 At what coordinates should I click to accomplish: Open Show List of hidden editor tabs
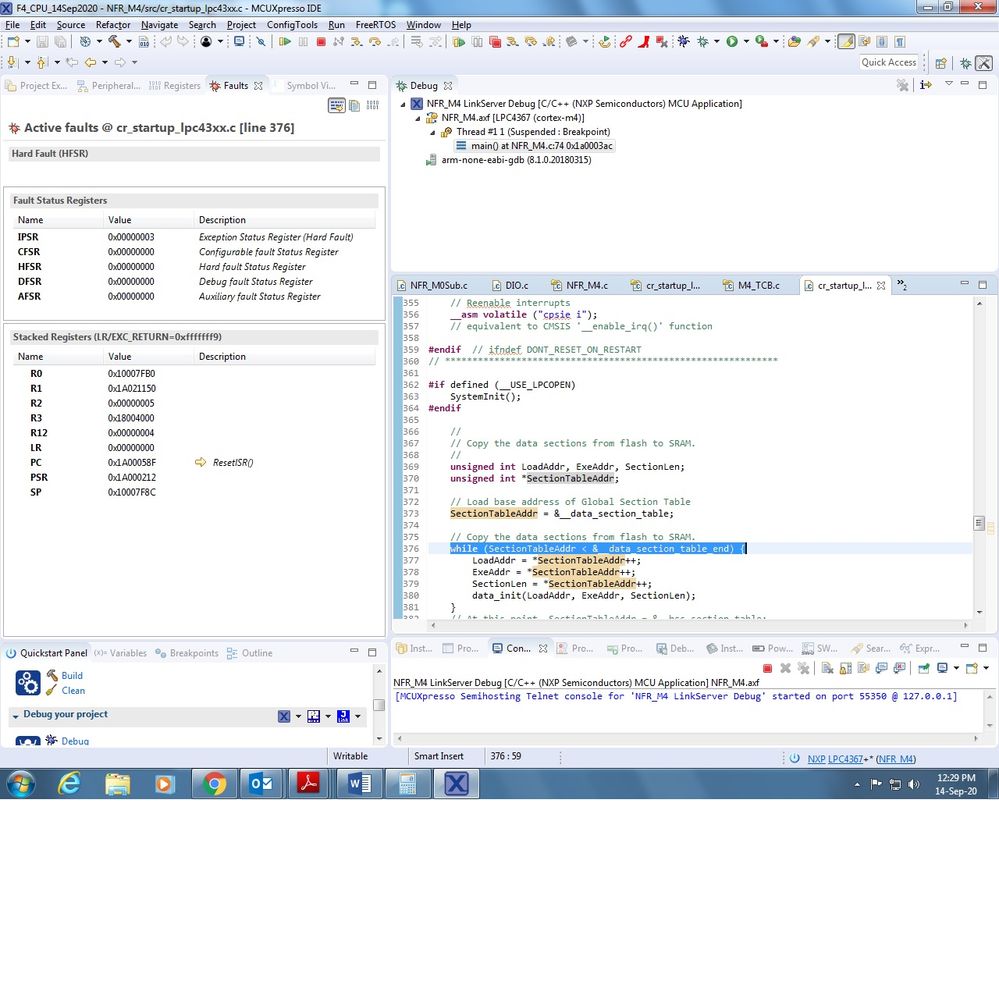(902, 285)
